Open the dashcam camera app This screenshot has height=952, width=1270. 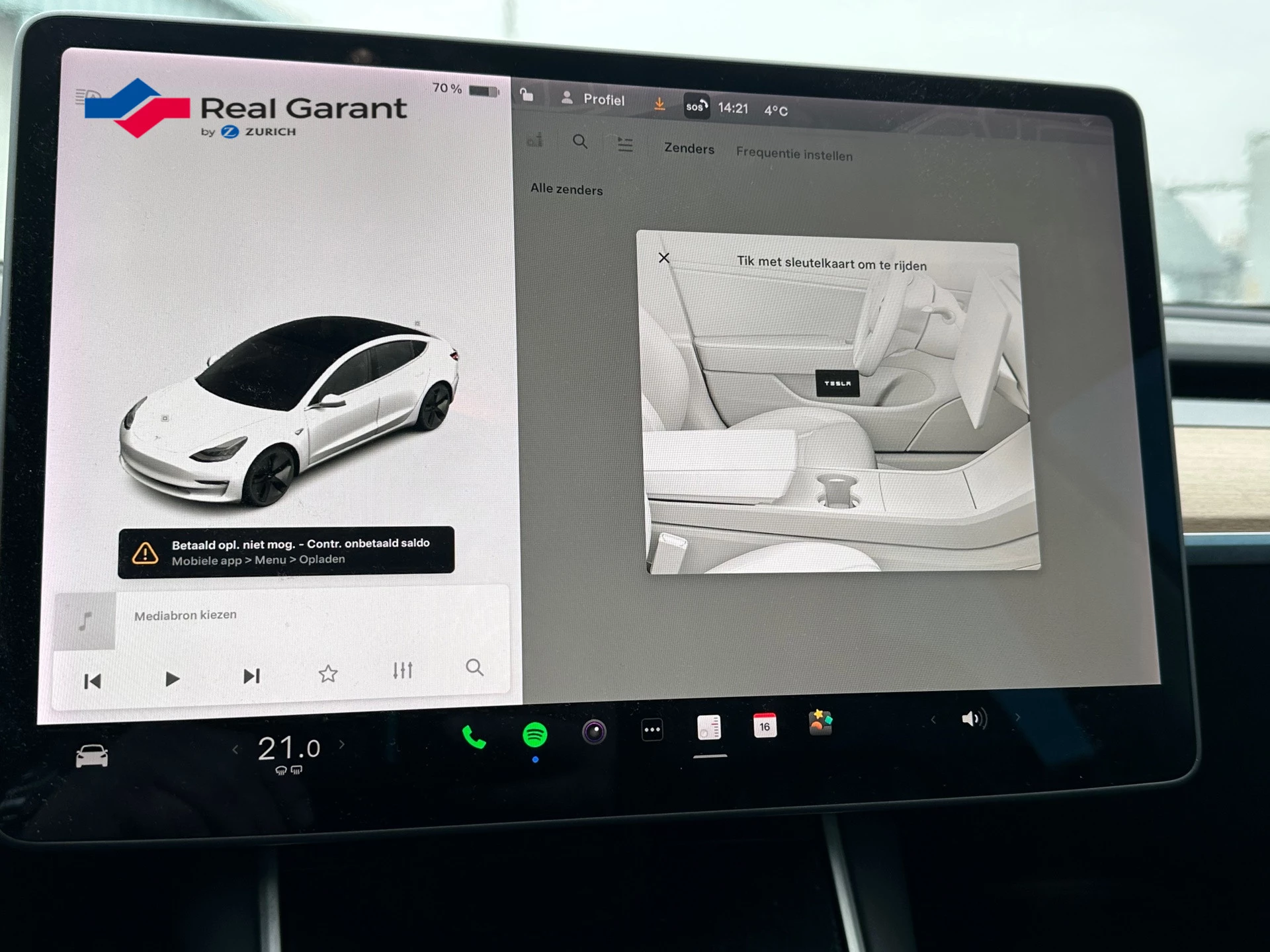594,731
